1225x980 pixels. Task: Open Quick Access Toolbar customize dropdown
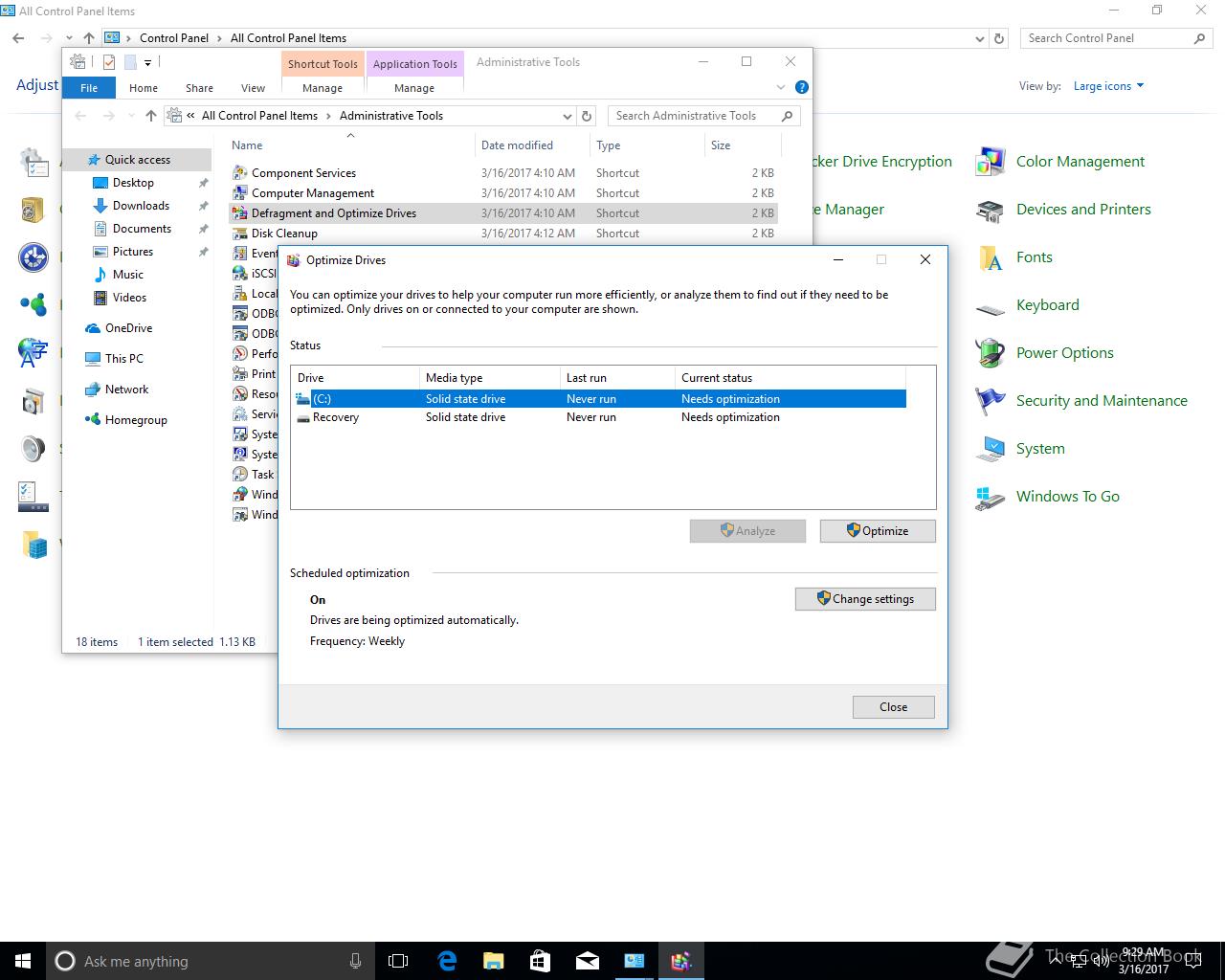click(148, 63)
